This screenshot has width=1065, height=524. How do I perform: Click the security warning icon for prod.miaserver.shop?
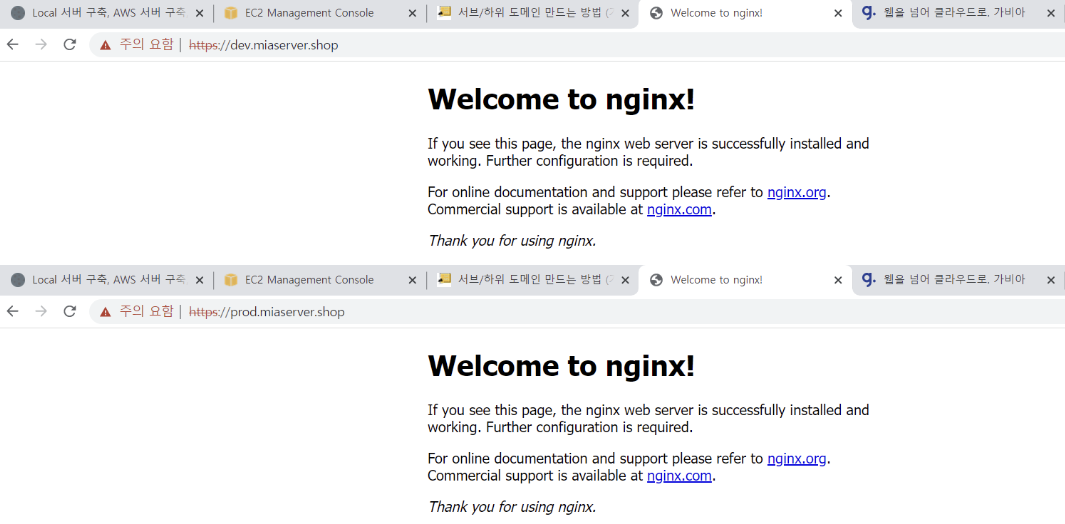point(105,312)
